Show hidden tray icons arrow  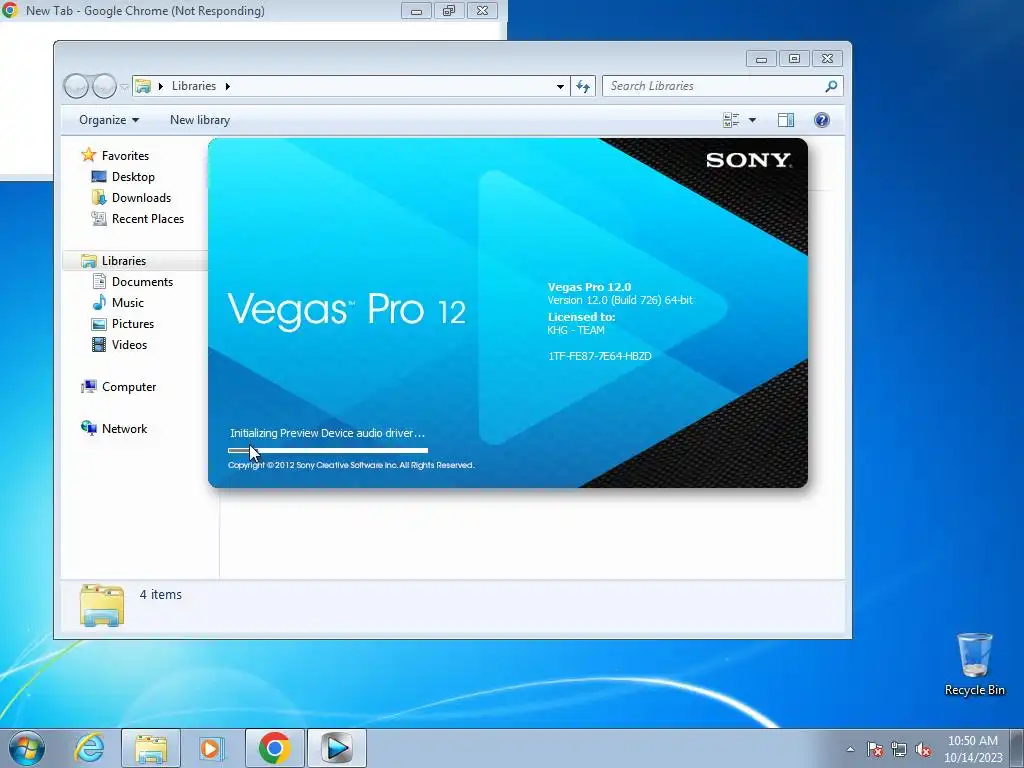pos(850,749)
